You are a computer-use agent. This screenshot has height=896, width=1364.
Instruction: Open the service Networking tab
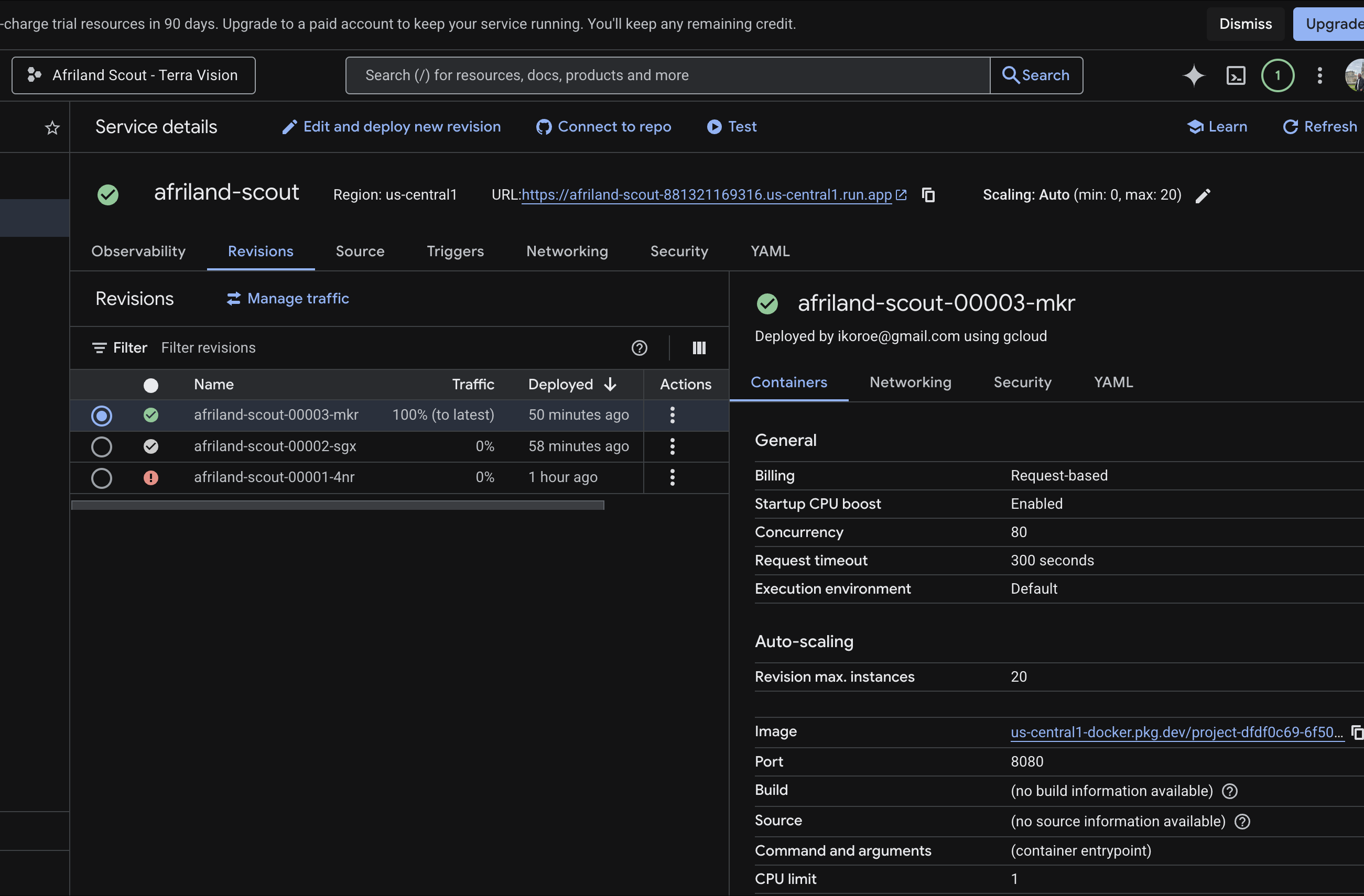coord(567,251)
